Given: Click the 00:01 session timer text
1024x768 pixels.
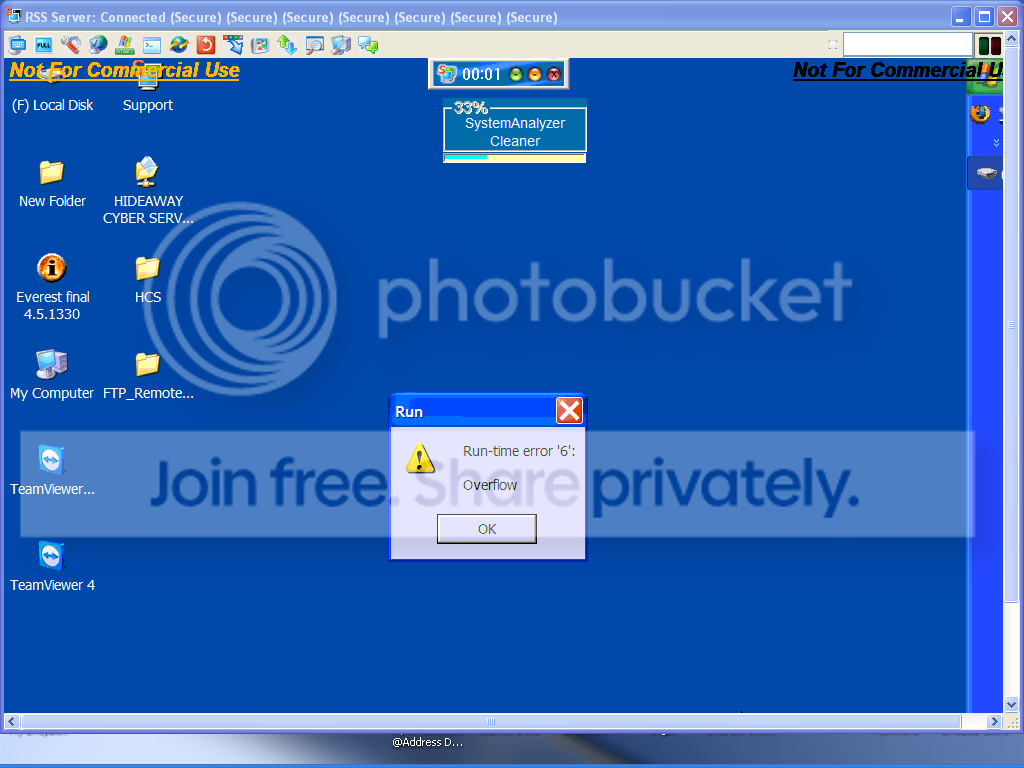Looking at the screenshot, I should [481, 74].
